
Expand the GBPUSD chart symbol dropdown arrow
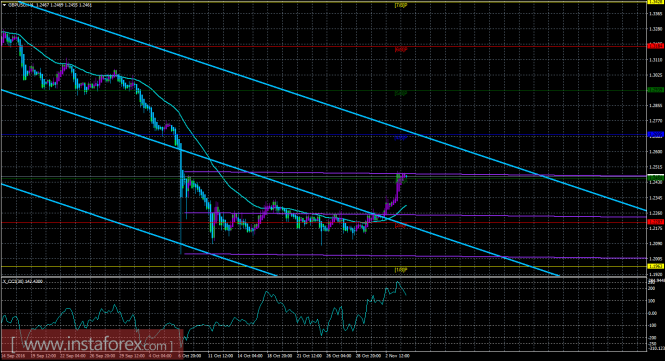pyautogui.click(x=4, y=6)
